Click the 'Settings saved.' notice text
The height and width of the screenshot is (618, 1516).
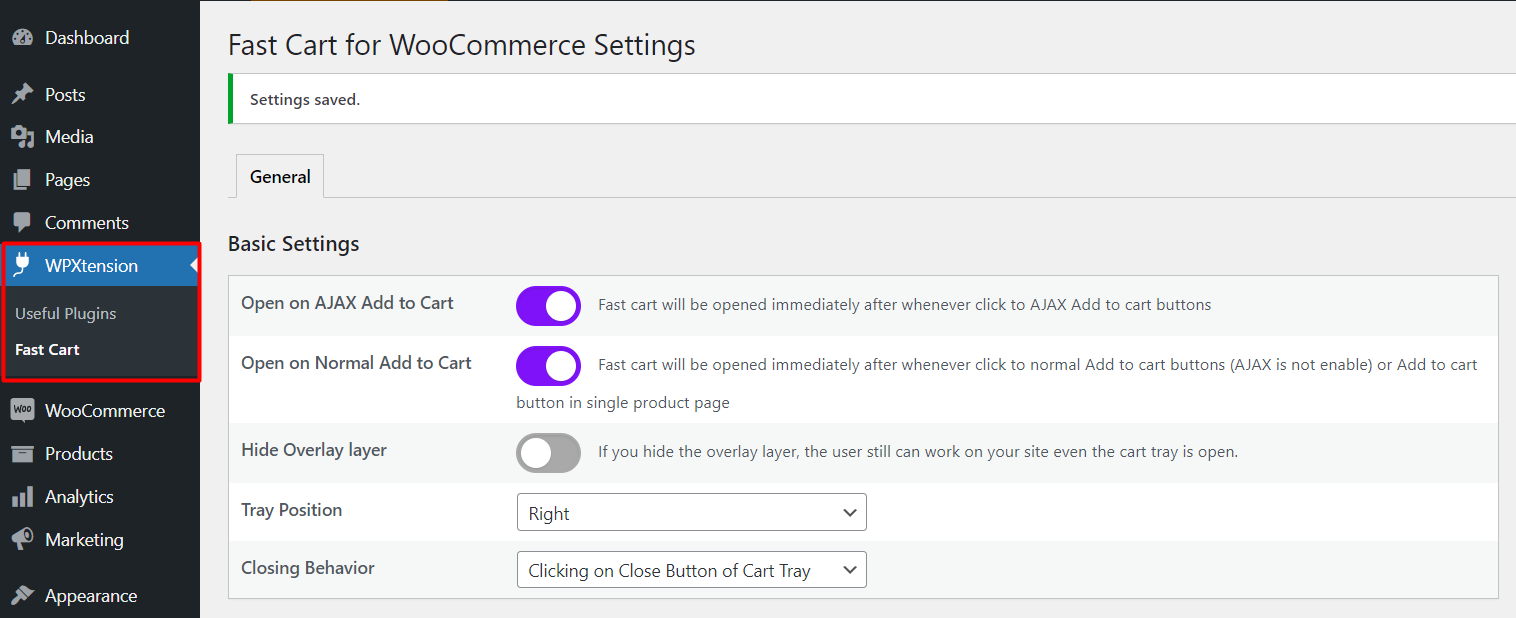(305, 99)
